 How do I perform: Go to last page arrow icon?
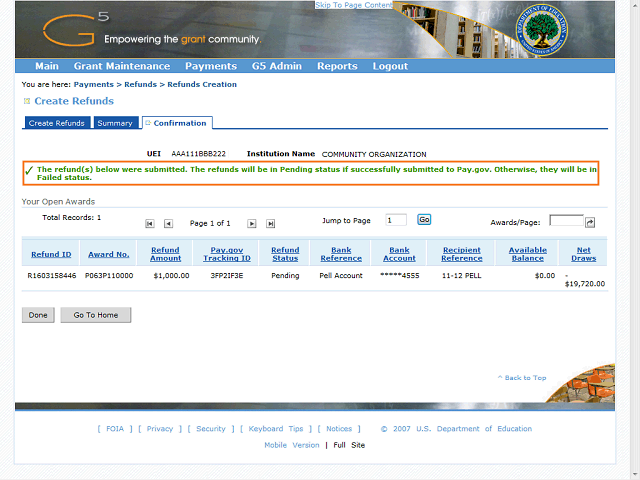point(270,224)
